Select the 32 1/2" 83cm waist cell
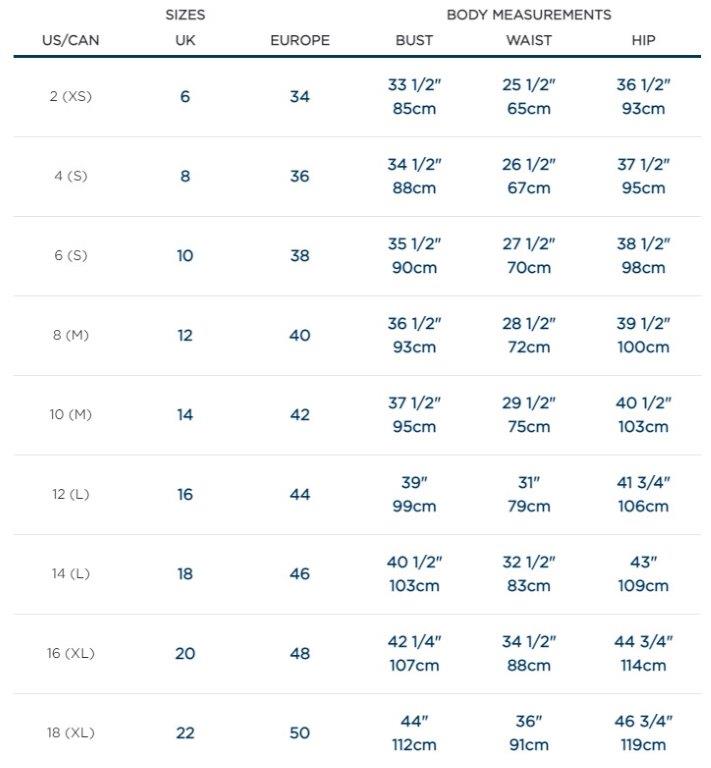This screenshot has height=768, width=711. [x=528, y=574]
